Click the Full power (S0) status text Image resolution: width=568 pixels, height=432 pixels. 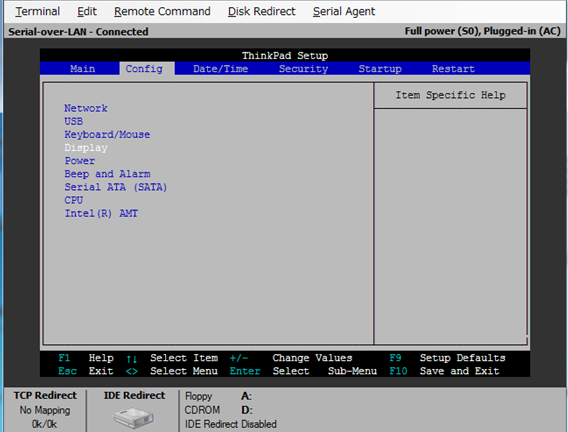tap(483, 31)
